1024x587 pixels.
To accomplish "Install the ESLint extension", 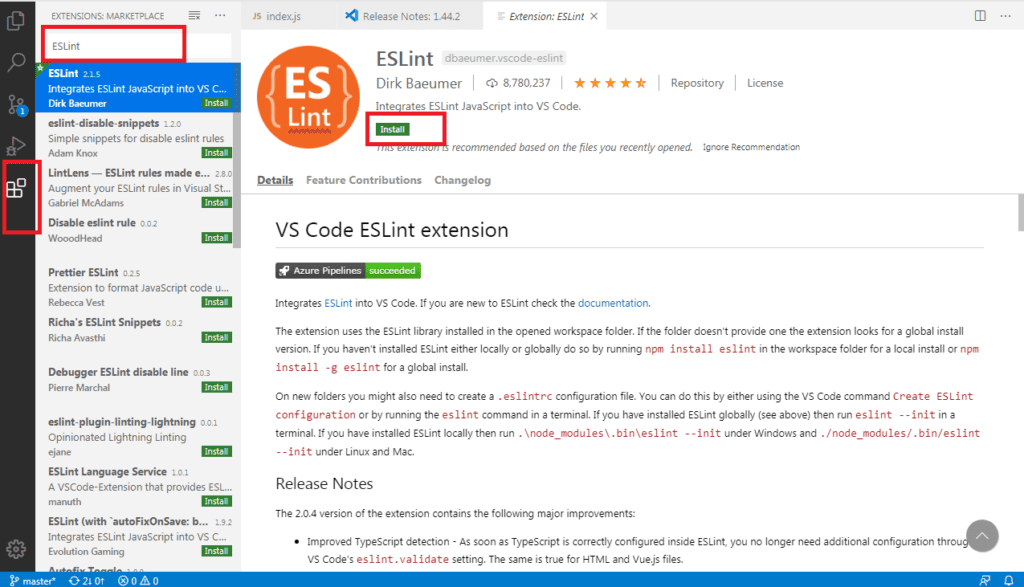I will pos(390,129).
